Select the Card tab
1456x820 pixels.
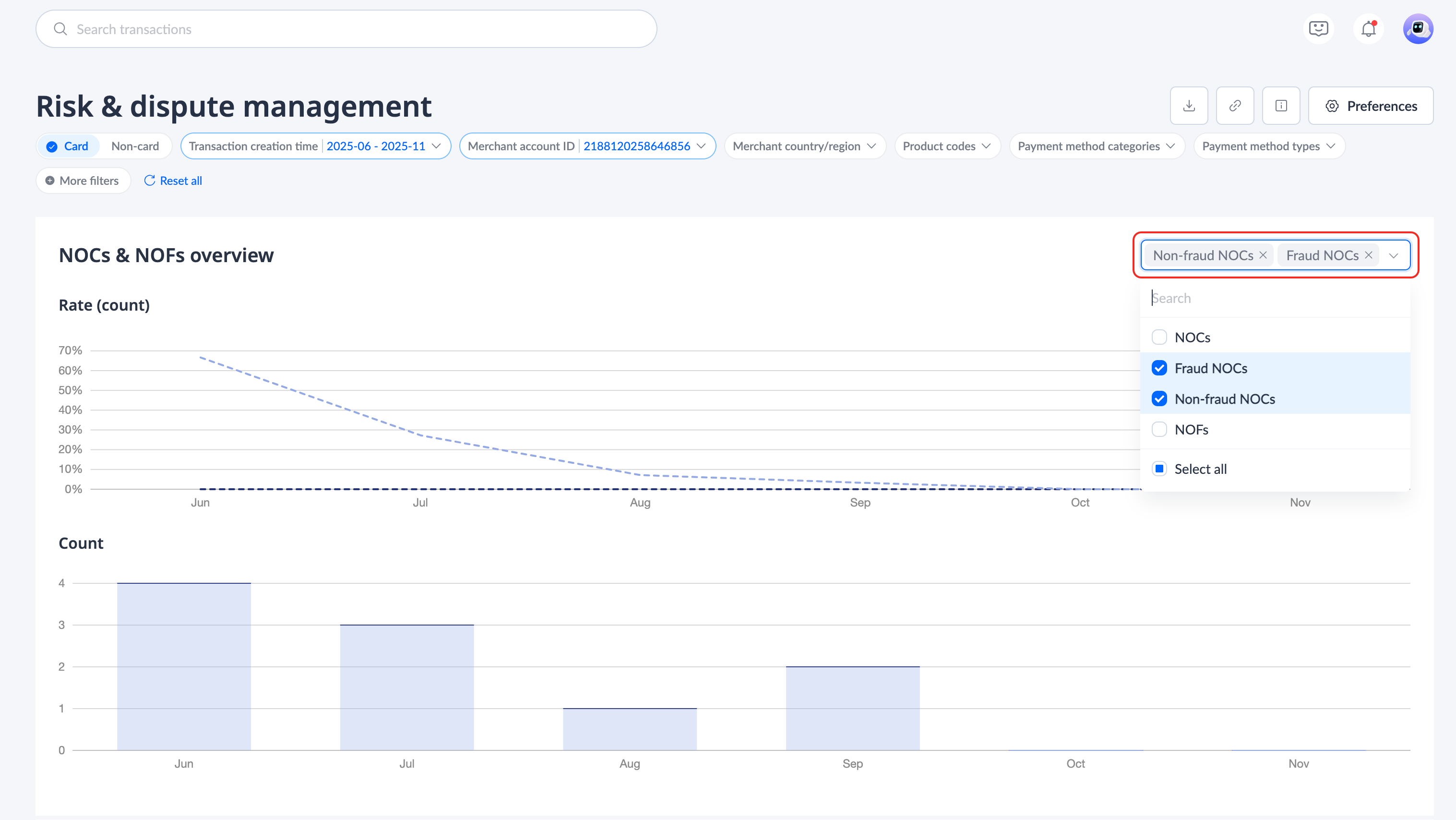[68, 146]
